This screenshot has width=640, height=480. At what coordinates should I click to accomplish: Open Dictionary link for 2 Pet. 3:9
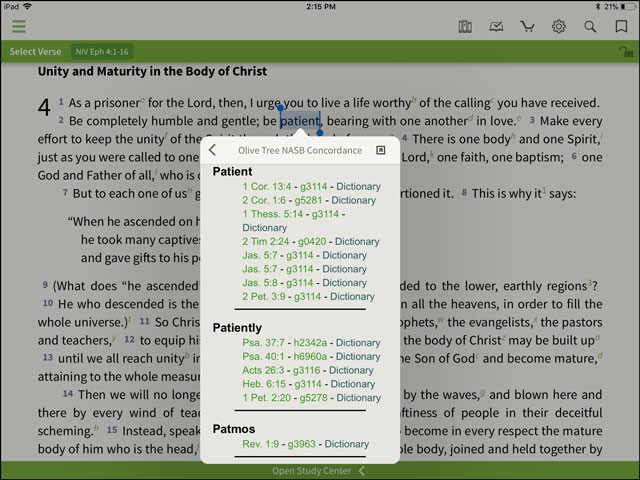pos(352,296)
